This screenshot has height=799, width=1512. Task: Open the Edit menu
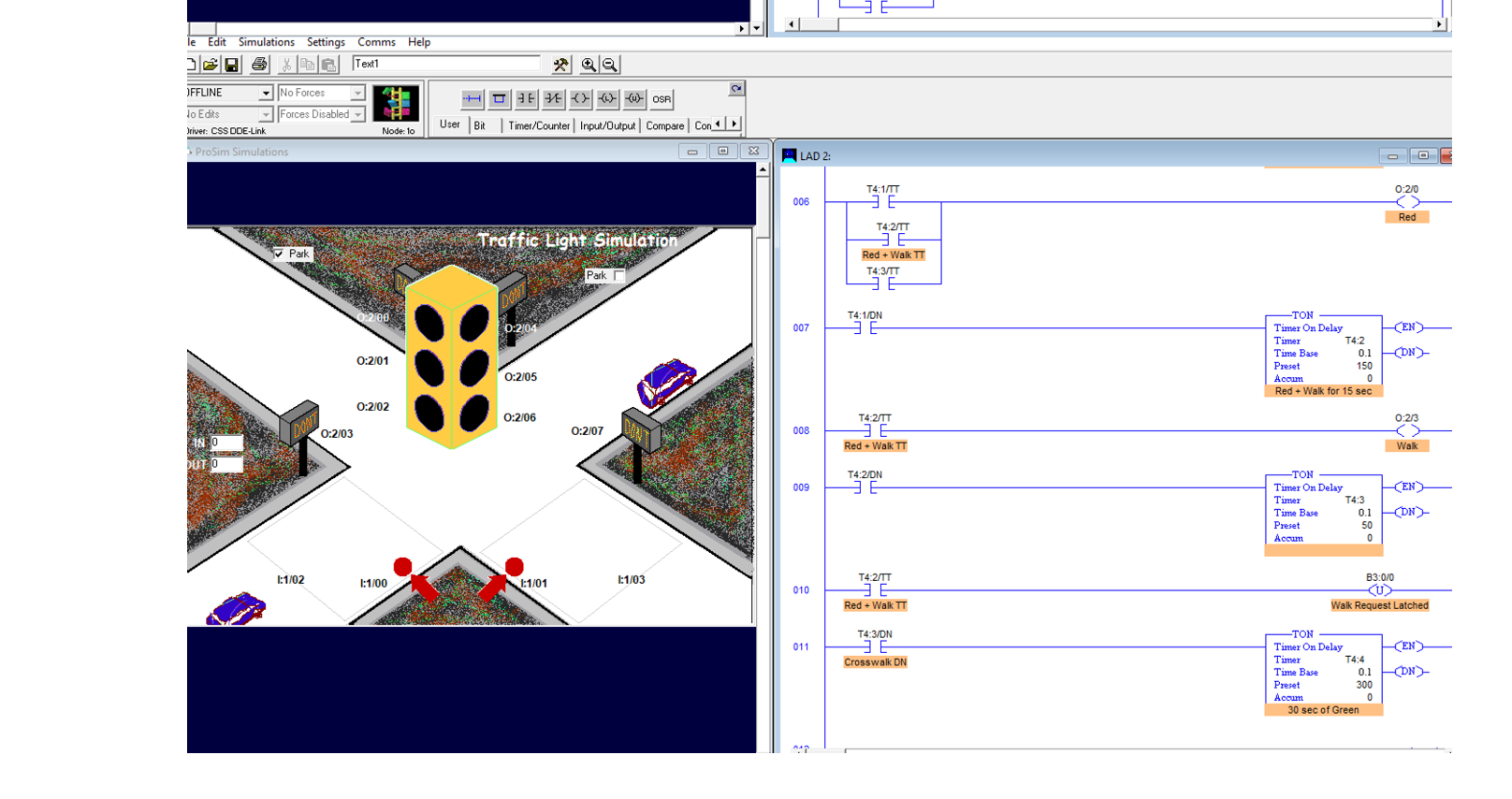[217, 42]
